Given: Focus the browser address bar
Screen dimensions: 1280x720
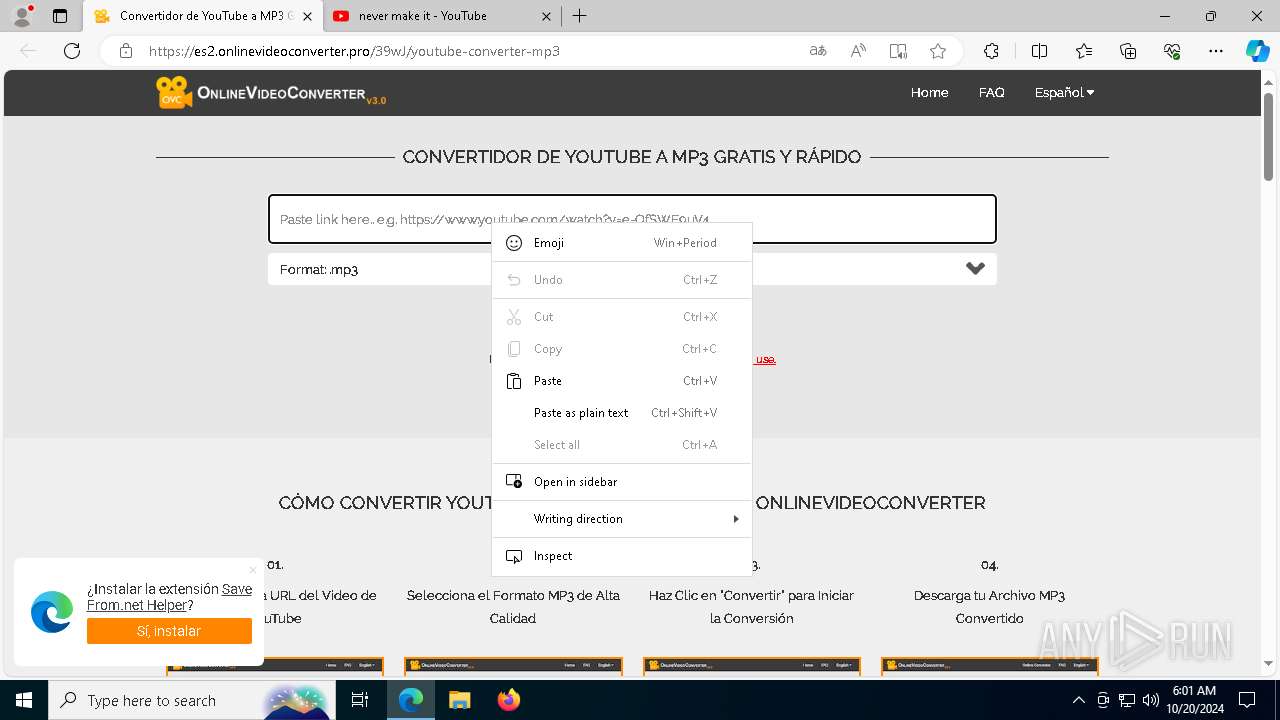Looking at the screenshot, I should pyautogui.click(x=470, y=51).
